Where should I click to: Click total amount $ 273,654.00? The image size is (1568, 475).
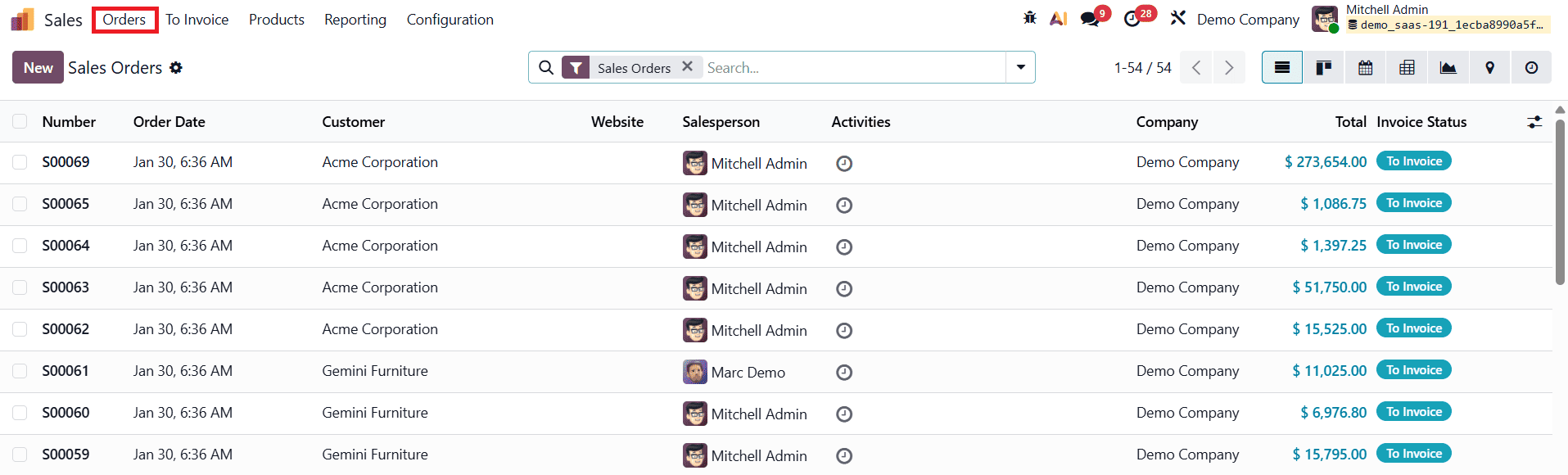point(1326,162)
